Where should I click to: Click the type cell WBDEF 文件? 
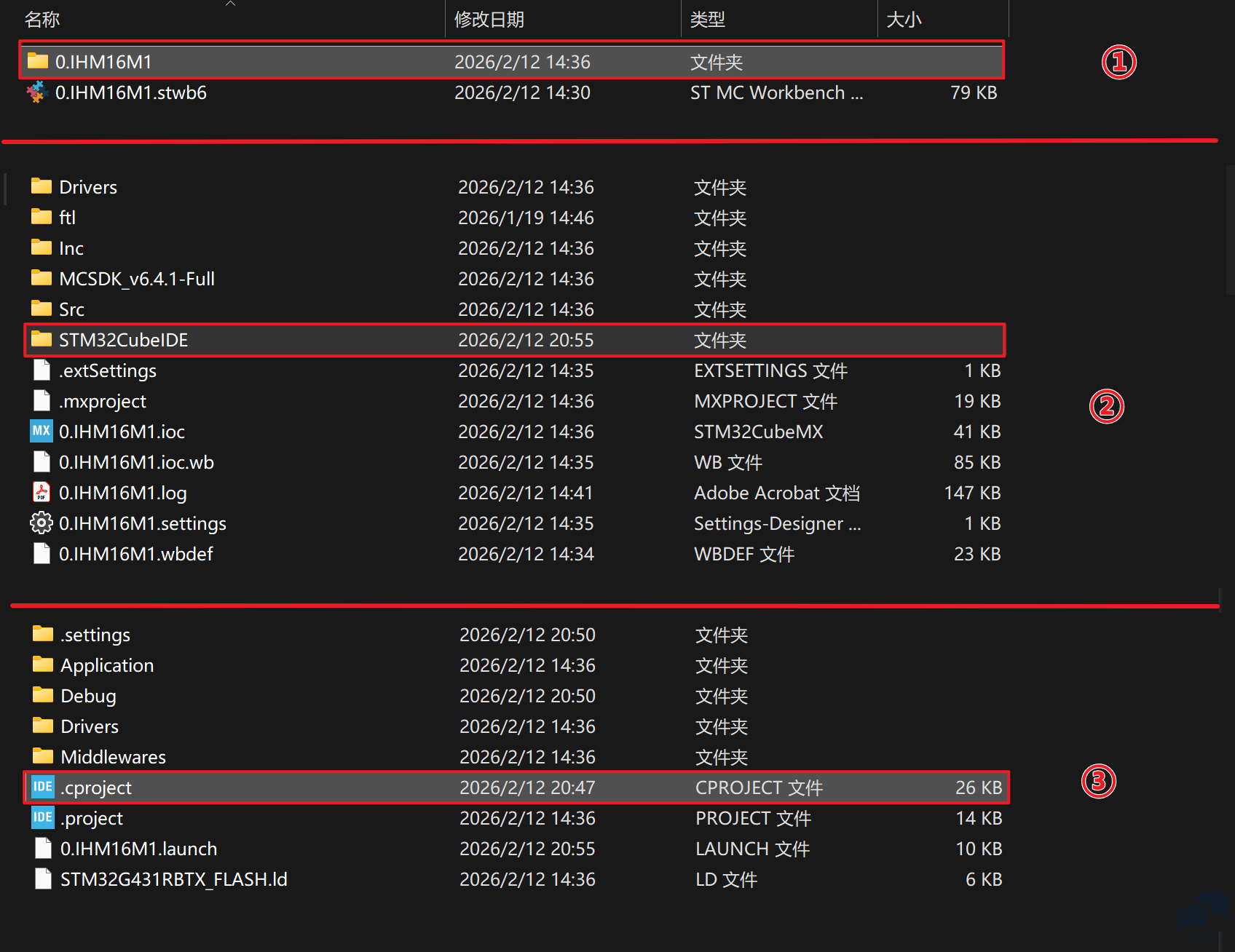(x=744, y=554)
